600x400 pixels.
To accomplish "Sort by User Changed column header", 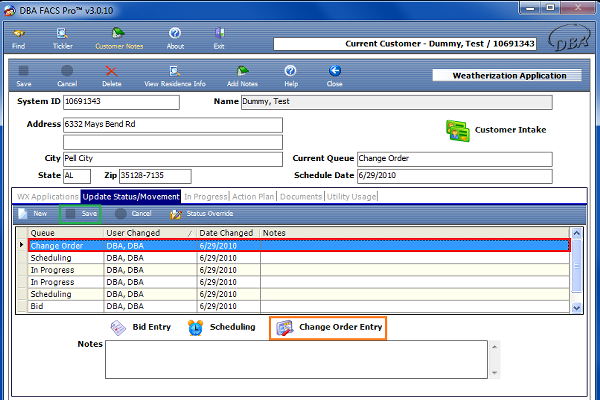I will pos(150,233).
